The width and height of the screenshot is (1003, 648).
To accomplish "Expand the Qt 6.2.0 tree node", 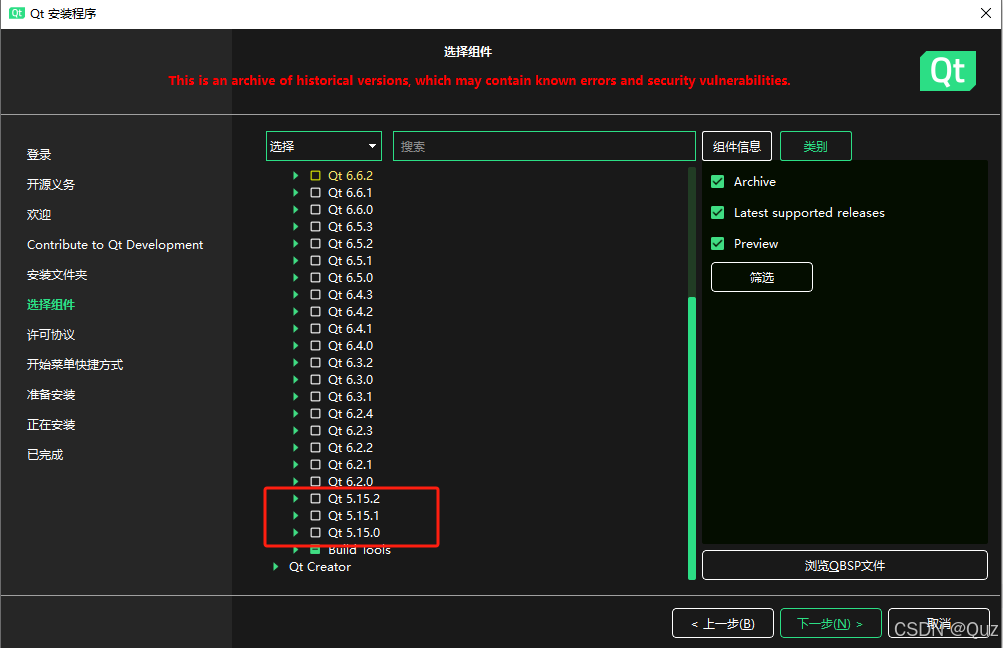I will coord(296,482).
